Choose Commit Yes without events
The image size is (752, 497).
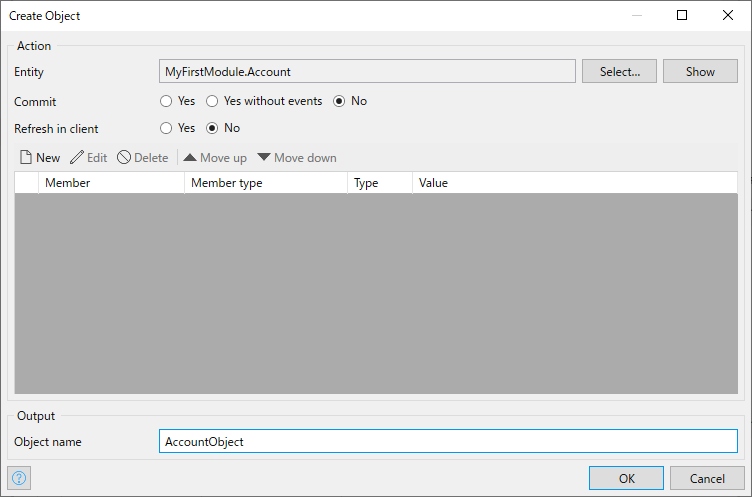pos(212,101)
